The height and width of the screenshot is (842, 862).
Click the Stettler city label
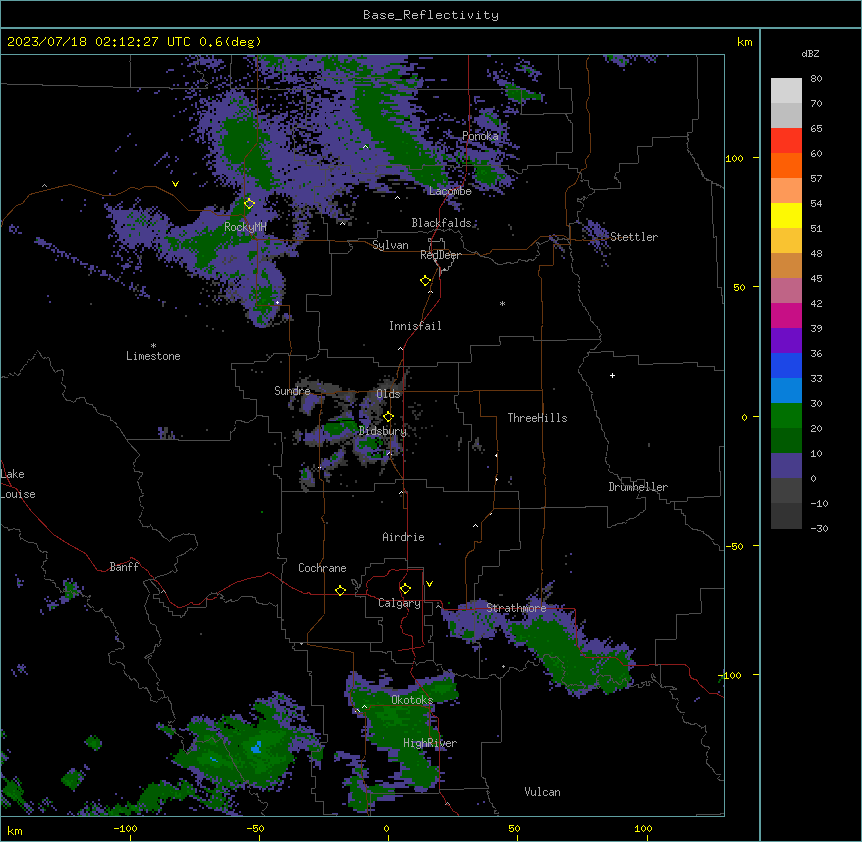pyautogui.click(x=634, y=237)
